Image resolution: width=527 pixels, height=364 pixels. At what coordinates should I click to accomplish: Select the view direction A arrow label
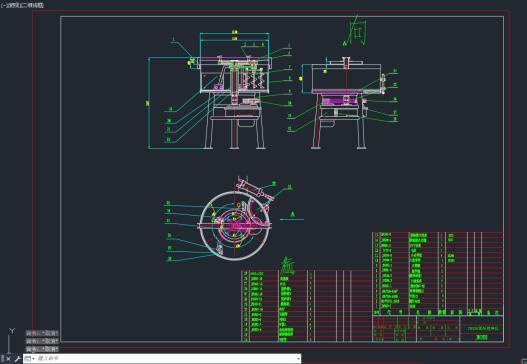[292, 216]
